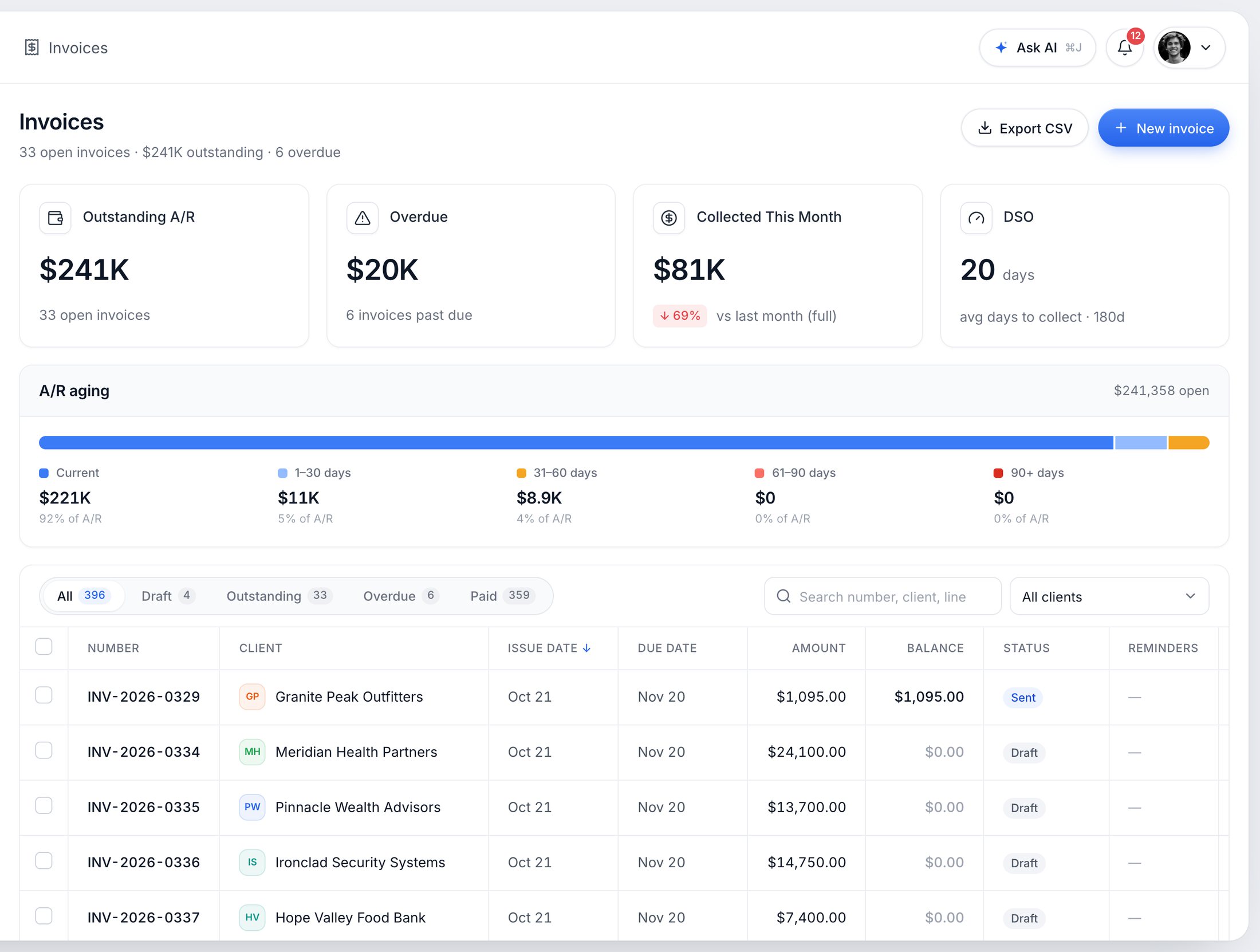Click the orange 31–60 days aging bar segment
The image size is (1260, 952).
tap(1188, 443)
